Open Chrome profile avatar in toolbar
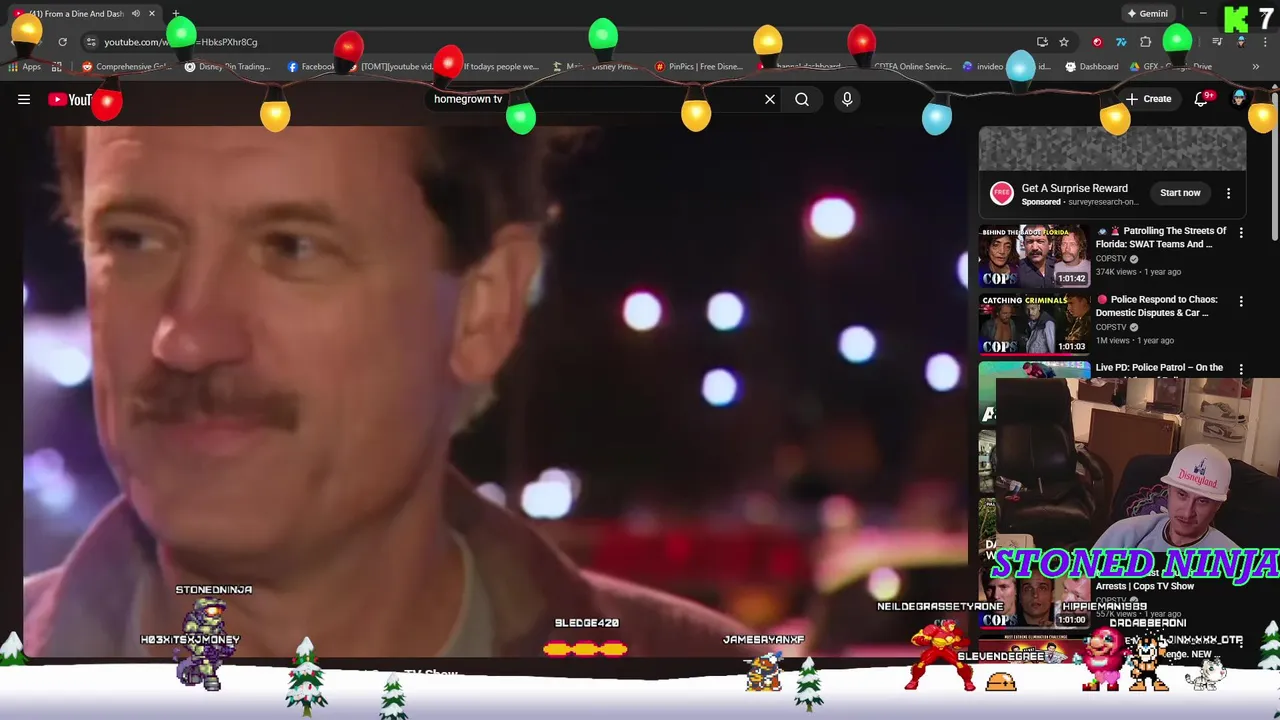 (1241, 42)
